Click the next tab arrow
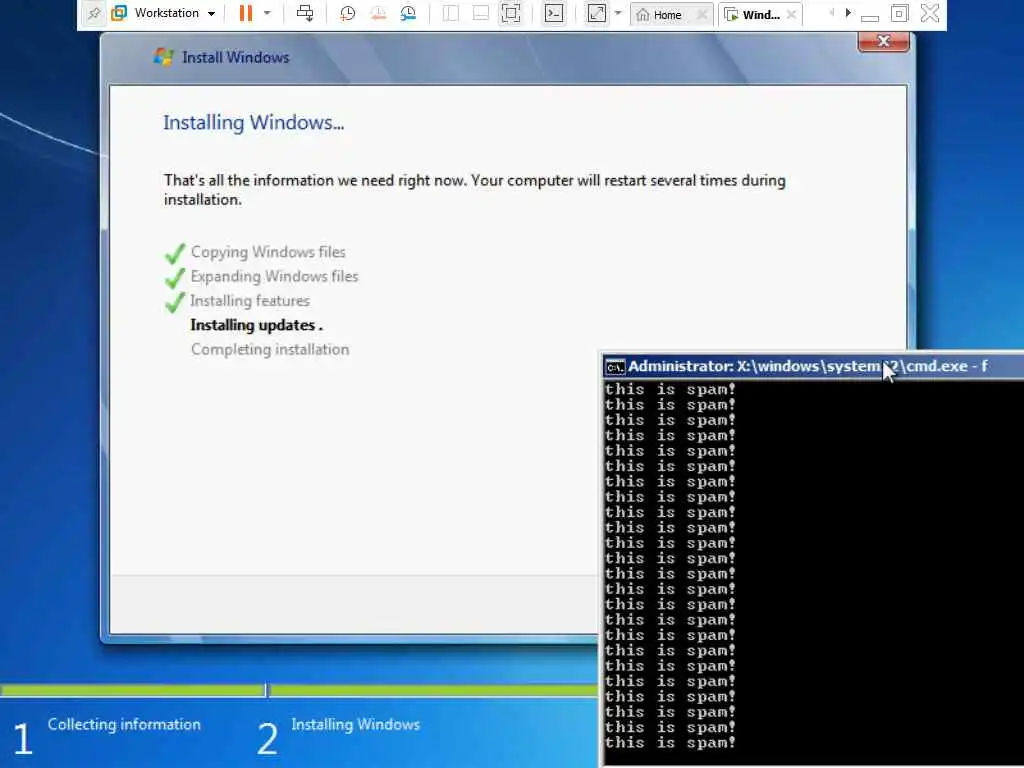The width and height of the screenshot is (1024, 768). (x=848, y=12)
